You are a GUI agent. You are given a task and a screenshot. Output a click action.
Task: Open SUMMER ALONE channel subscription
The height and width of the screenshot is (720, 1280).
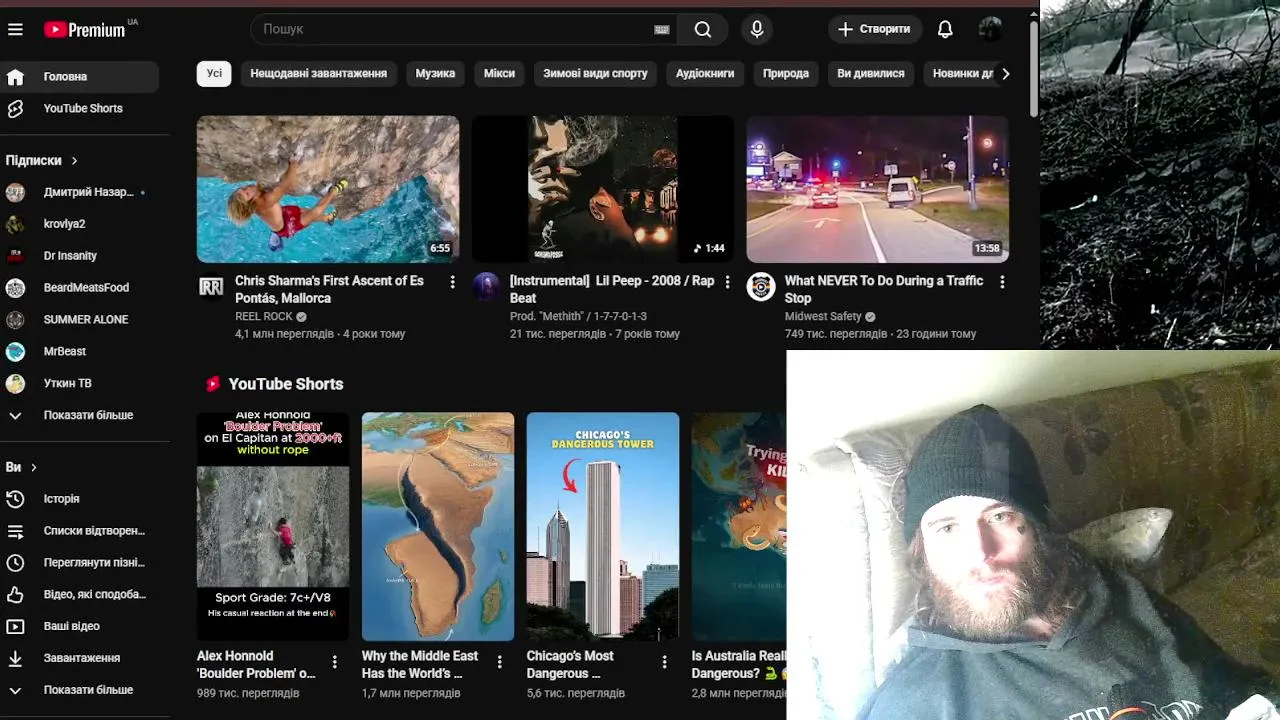tap(80, 320)
